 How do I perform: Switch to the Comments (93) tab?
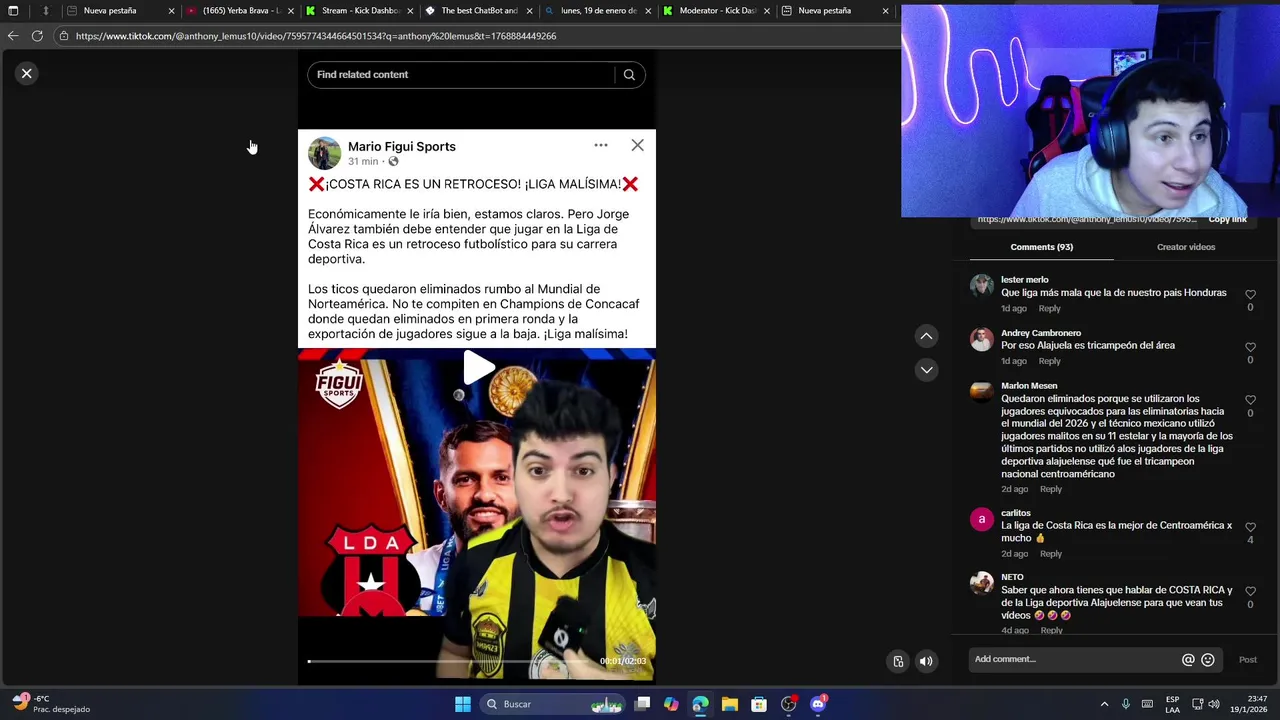click(x=1041, y=247)
